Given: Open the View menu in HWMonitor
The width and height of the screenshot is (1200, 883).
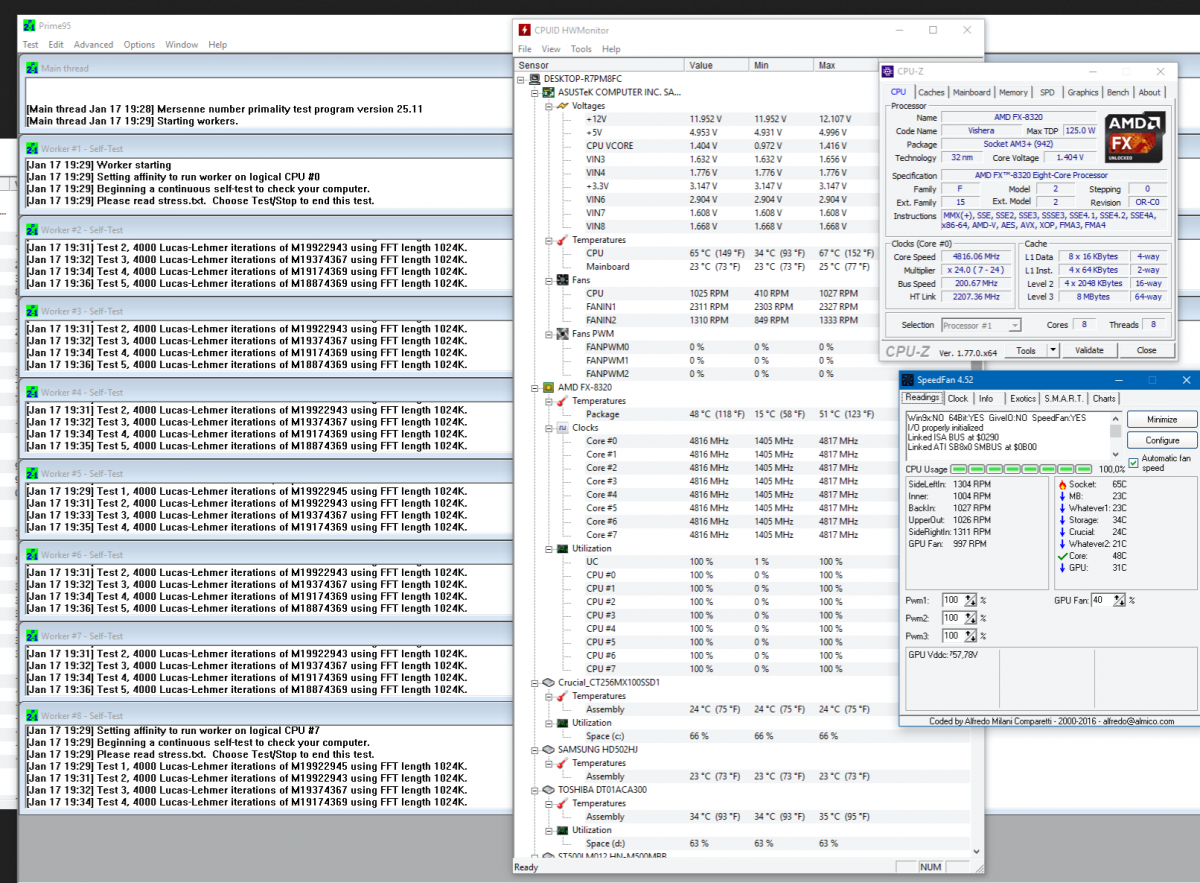Looking at the screenshot, I should pos(551,49).
